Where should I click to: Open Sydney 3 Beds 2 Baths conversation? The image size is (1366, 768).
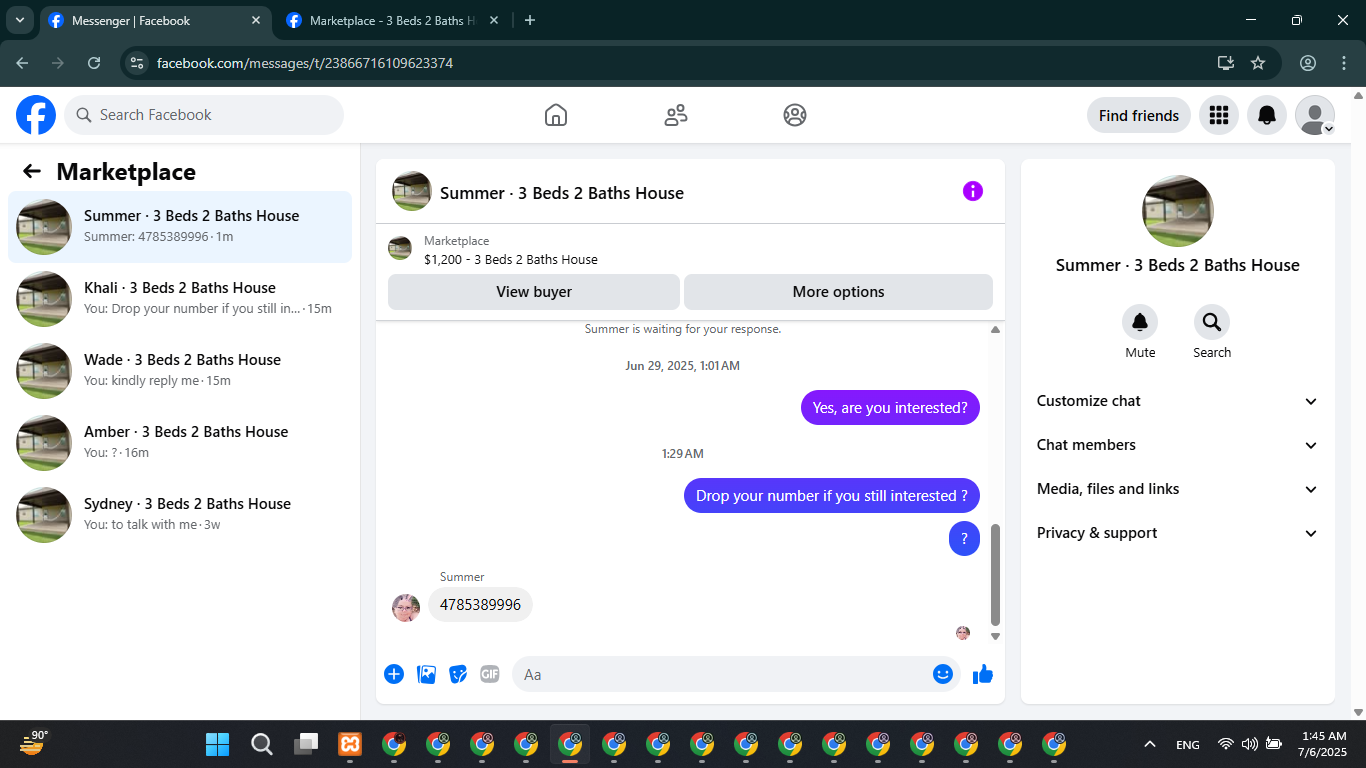pos(180,515)
